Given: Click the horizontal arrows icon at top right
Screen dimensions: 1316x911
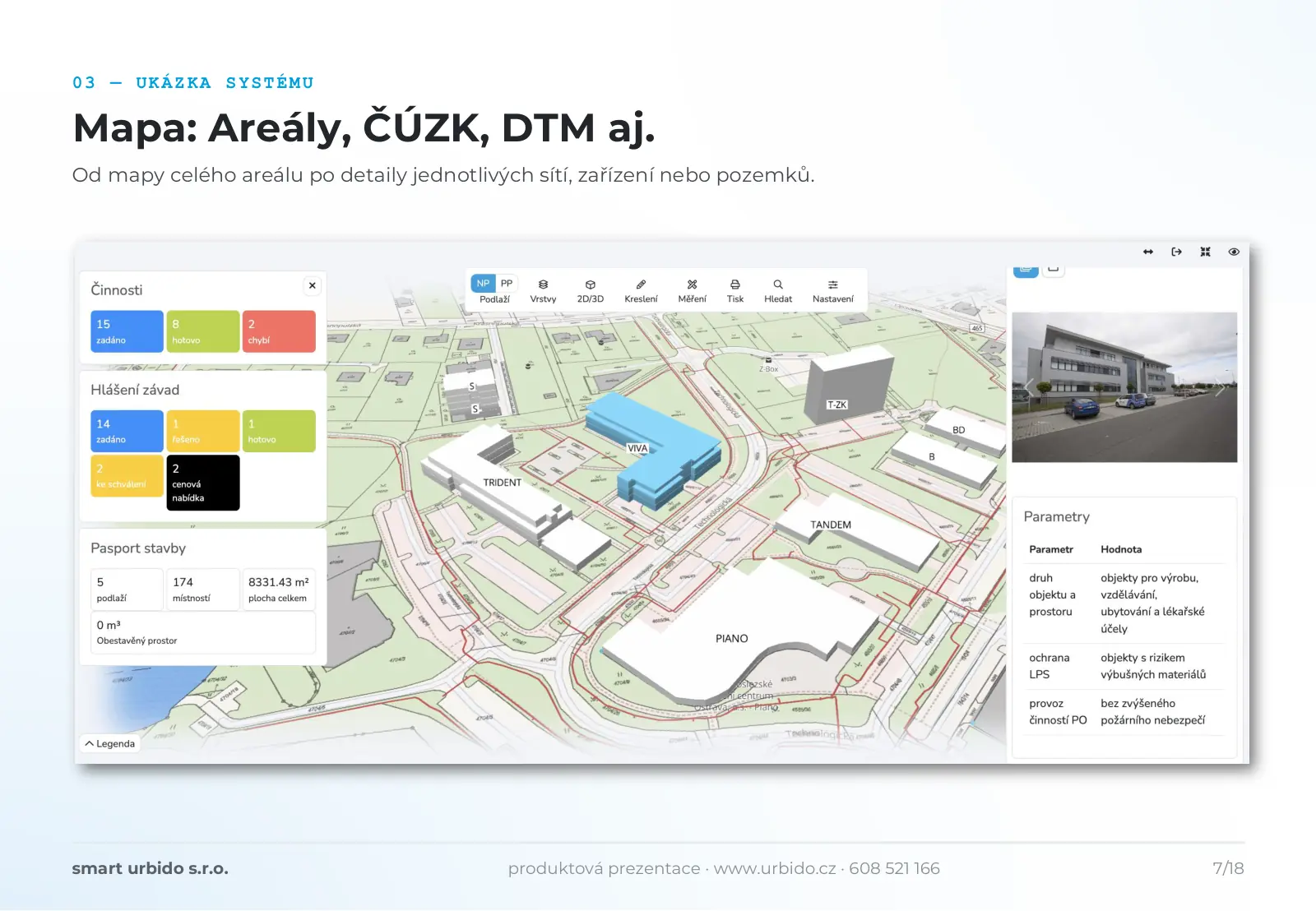Looking at the screenshot, I should coord(1148,252).
